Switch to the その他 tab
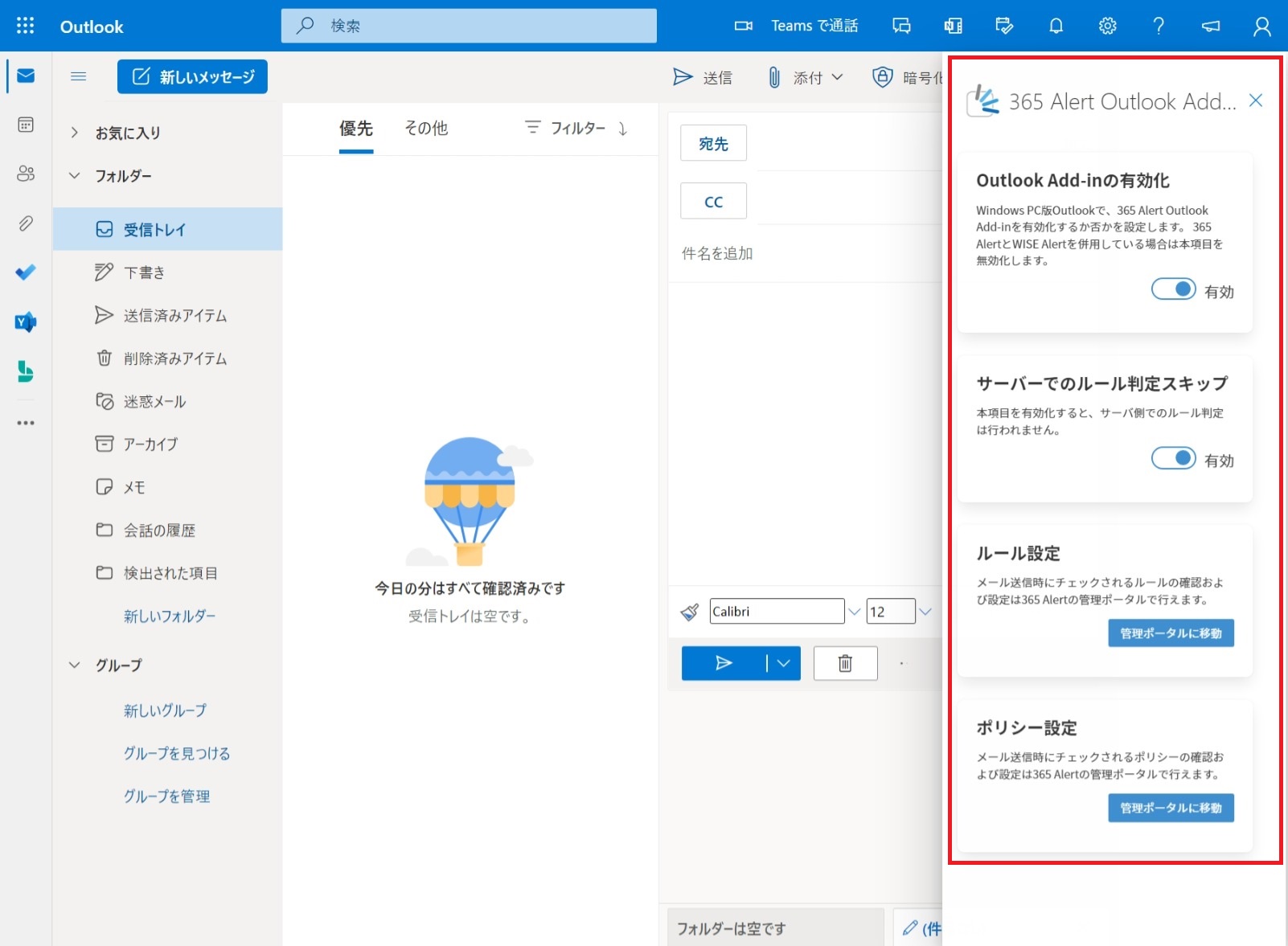 click(425, 128)
